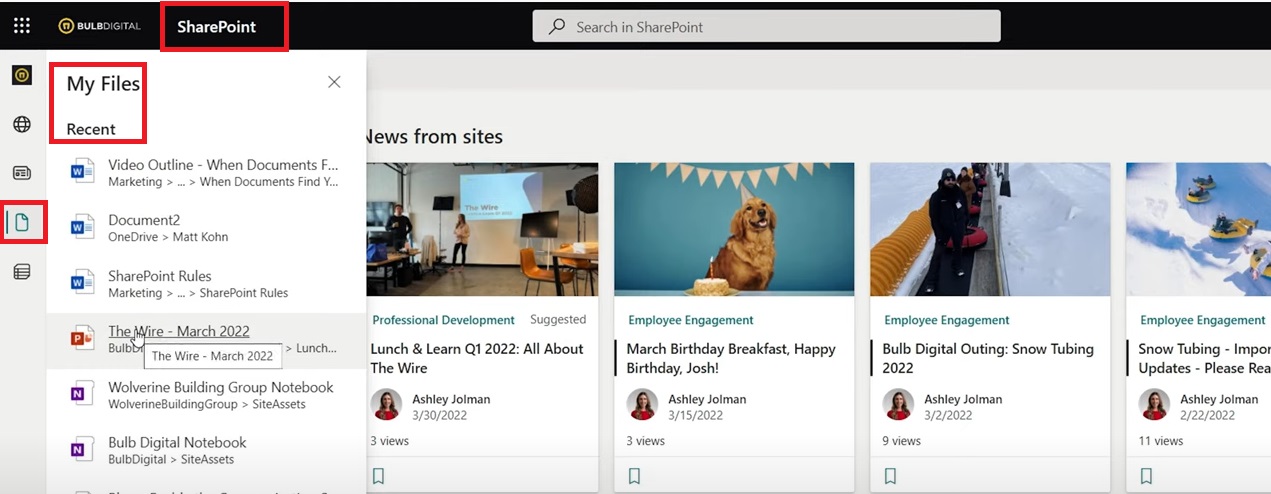The height and width of the screenshot is (494, 1271).
Task: Bookmark the Bulb Digital Outing post
Action: [890, 476]
